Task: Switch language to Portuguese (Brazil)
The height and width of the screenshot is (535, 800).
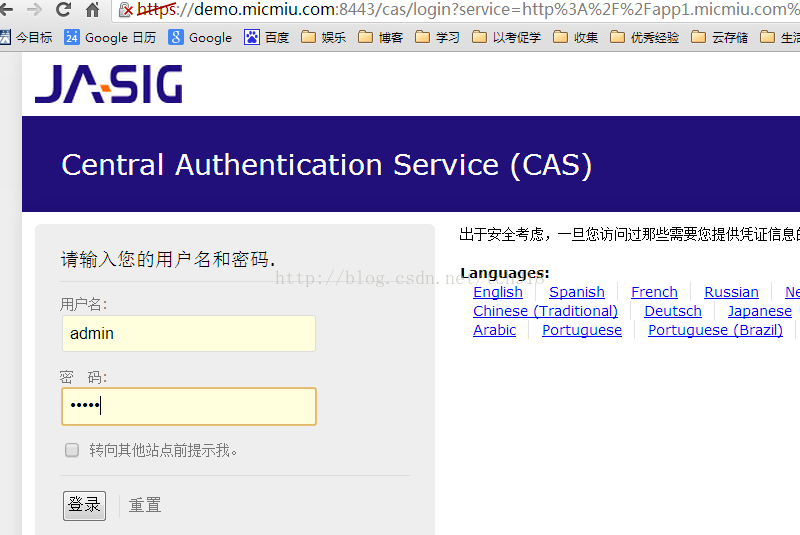Action: 715,330
